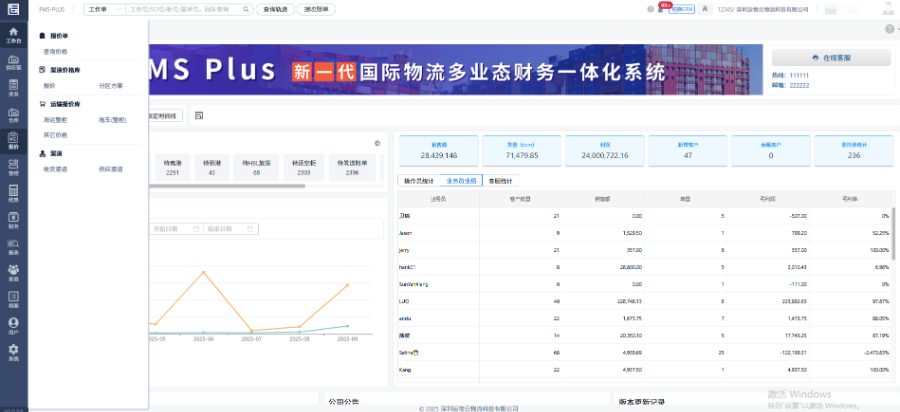Open the 财务 finance module icon

13,223
